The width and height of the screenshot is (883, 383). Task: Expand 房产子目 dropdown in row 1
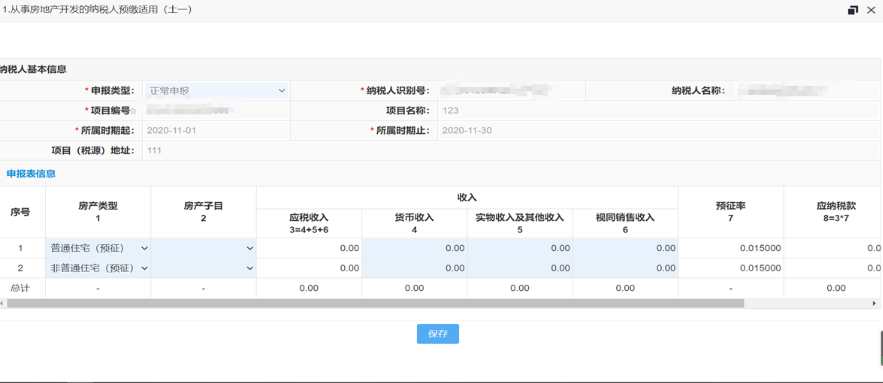[x=203, y=248]
